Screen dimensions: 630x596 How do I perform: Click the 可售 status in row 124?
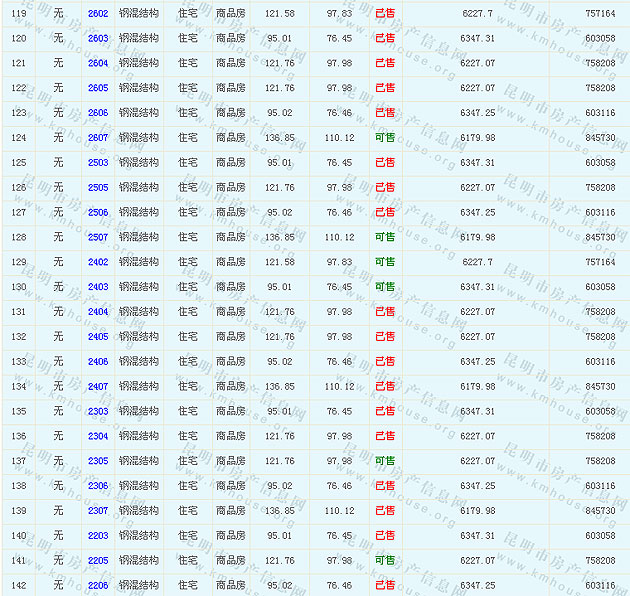pos(385,138)
